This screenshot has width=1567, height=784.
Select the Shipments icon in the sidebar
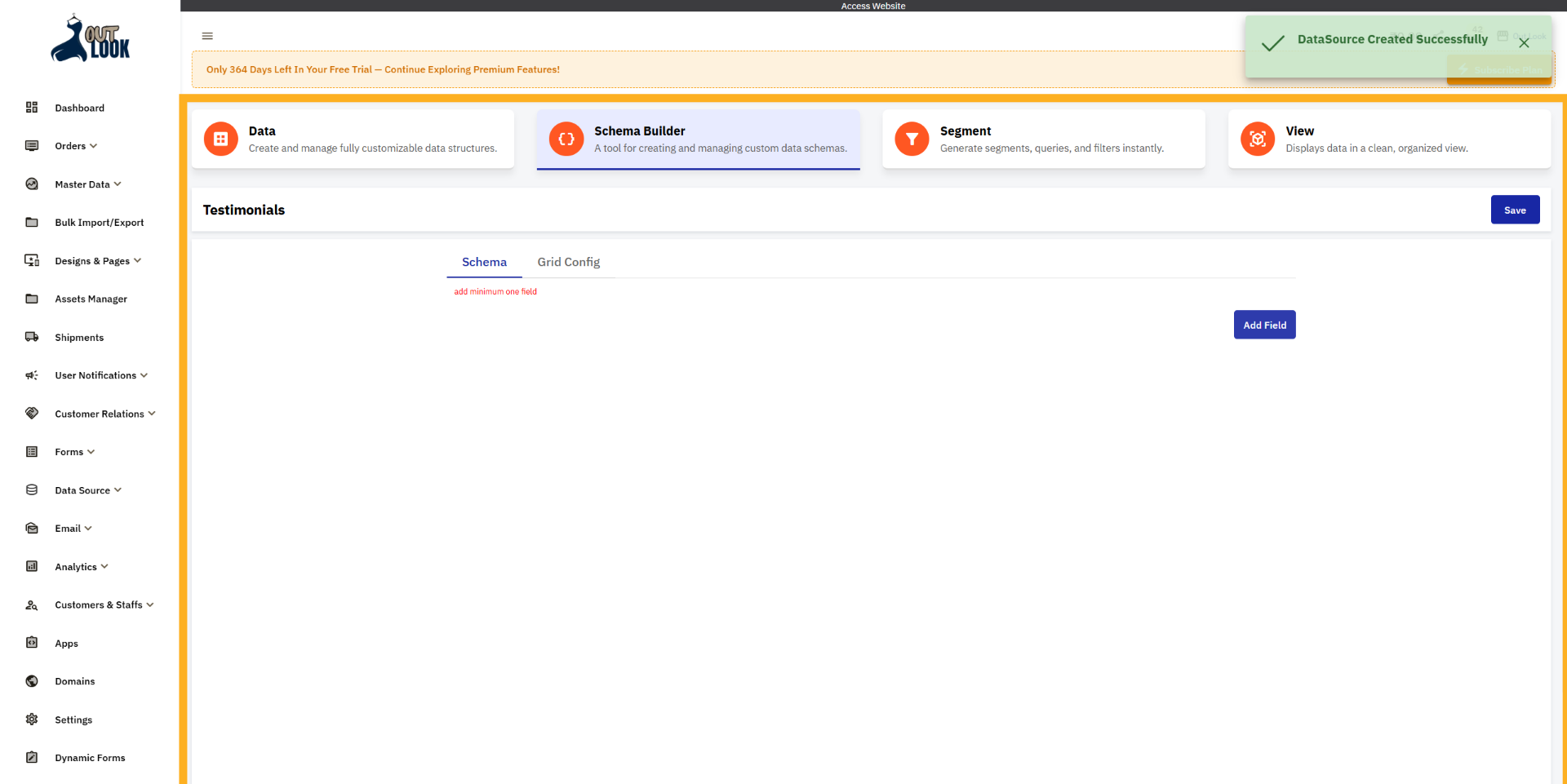[31, 337]
